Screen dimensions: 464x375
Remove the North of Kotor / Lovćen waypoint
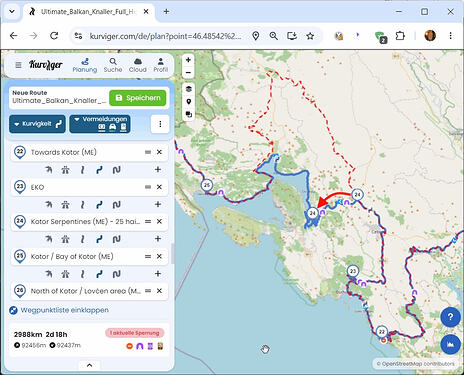click(159, 291)
